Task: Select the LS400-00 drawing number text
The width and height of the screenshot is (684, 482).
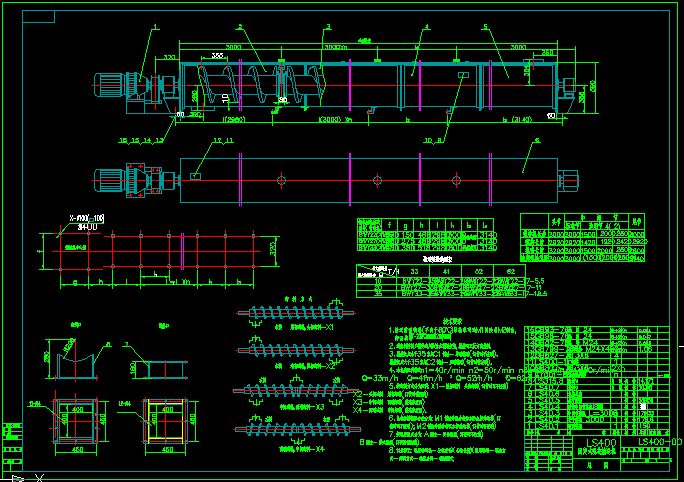Action: 660,441
